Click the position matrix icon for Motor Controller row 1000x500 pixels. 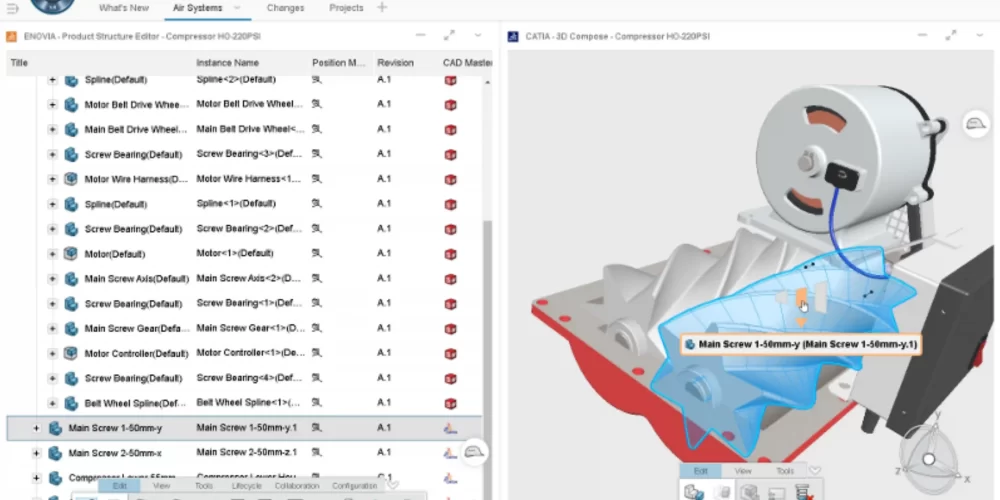pos(317,353)
